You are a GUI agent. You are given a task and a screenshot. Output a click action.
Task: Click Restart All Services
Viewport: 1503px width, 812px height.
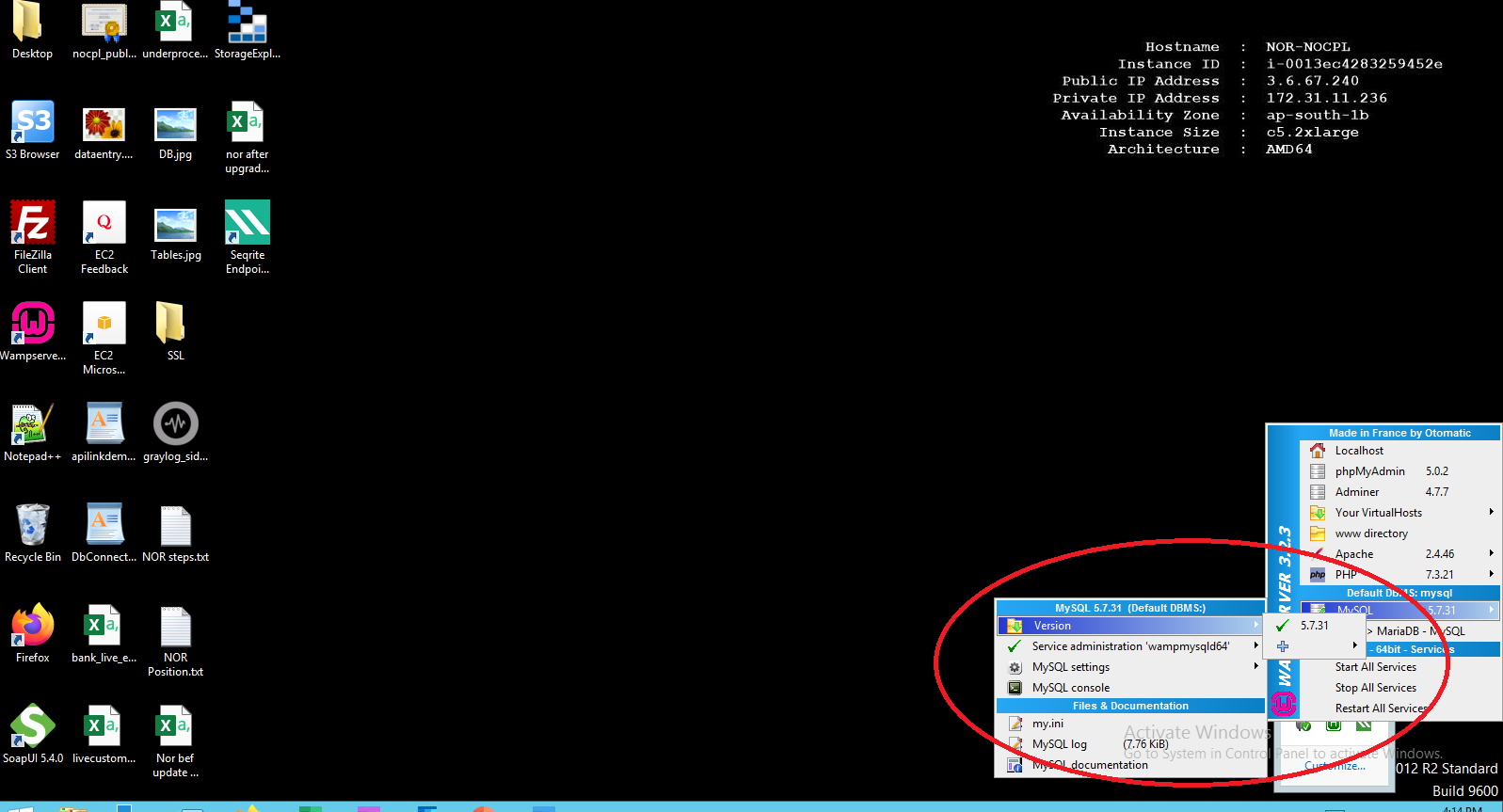[1382, 709]
